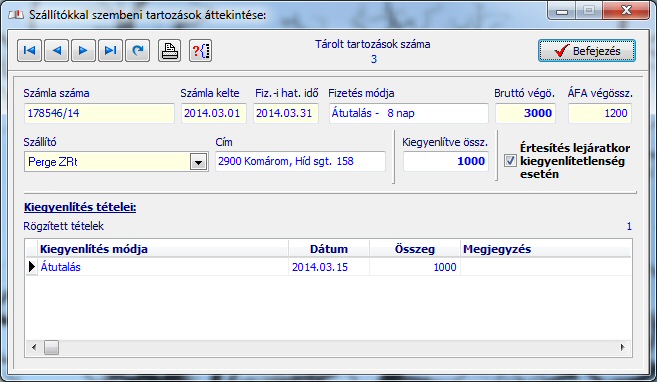This screenshot has width=657, height=382.
Task: Click the ÁFA végössz. field 1200
Action: (600, 113)
